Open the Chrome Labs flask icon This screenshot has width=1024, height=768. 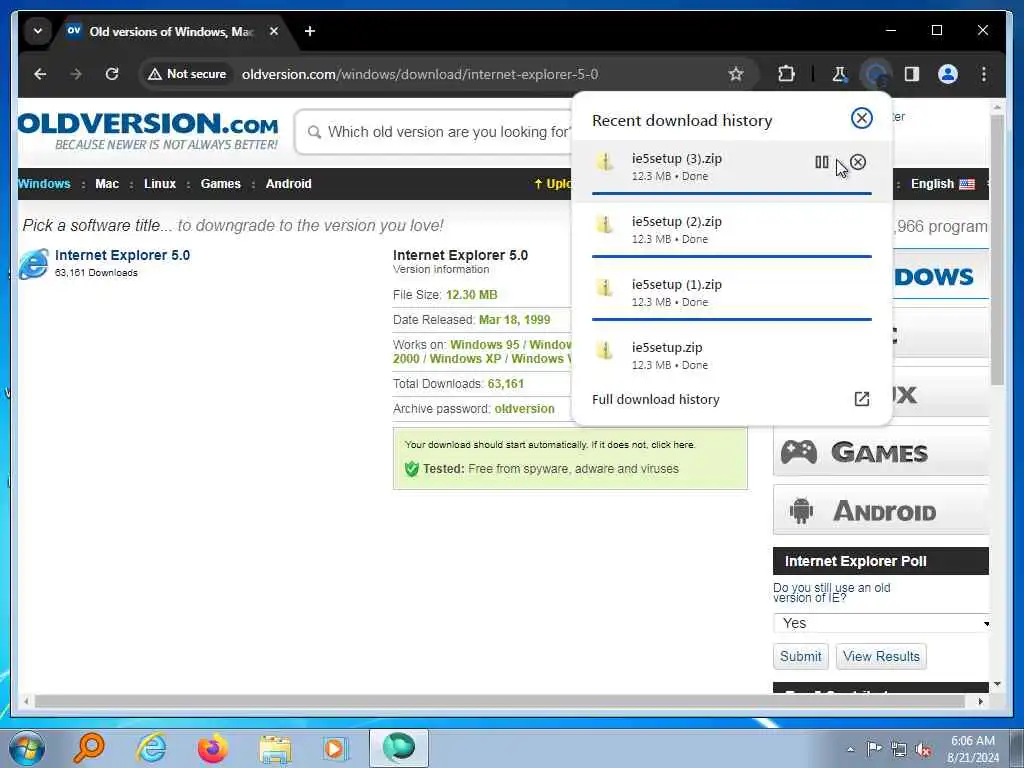pyautogui.click(x=840, y=74)
